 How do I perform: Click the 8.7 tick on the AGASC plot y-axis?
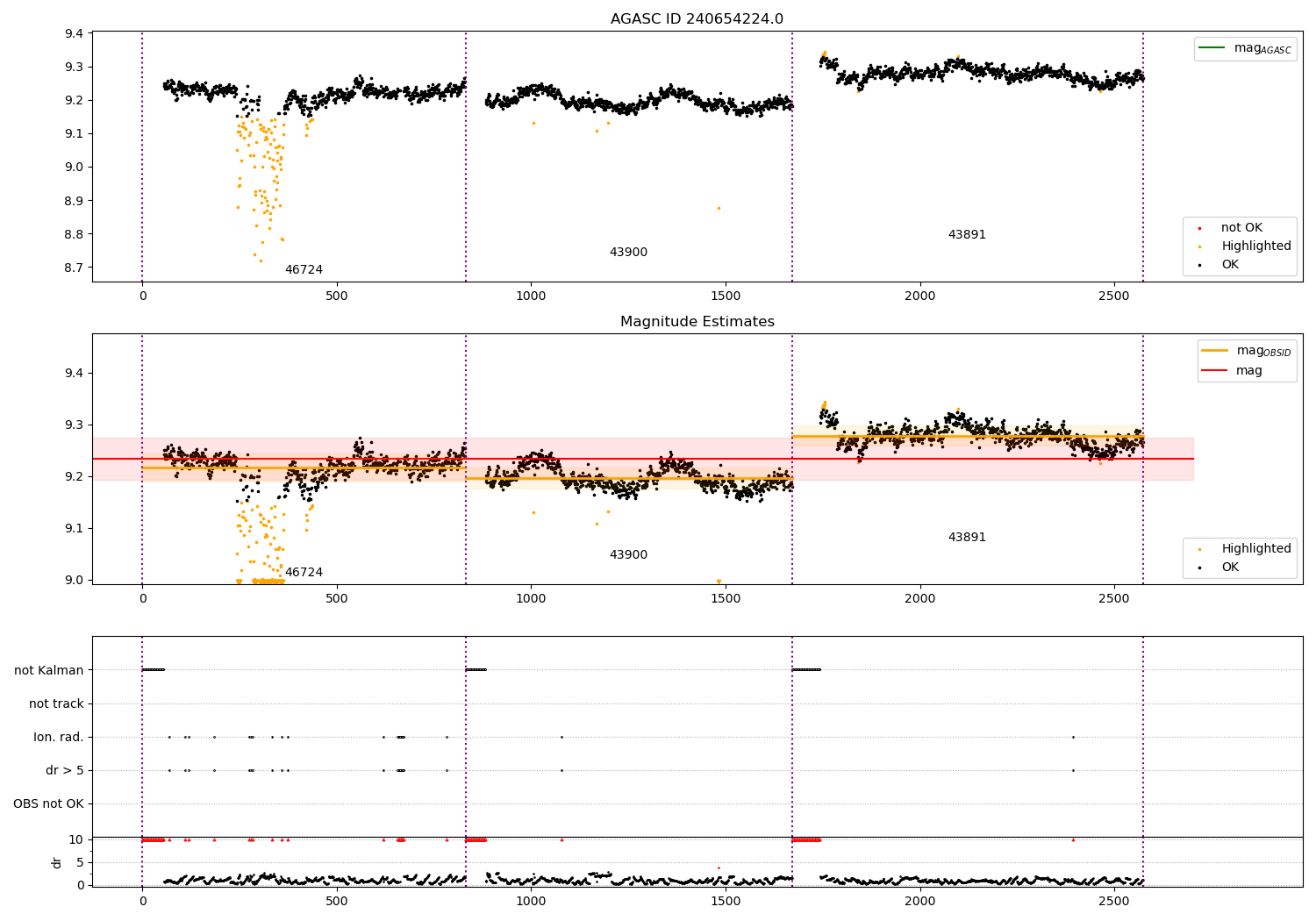point(75,268)
